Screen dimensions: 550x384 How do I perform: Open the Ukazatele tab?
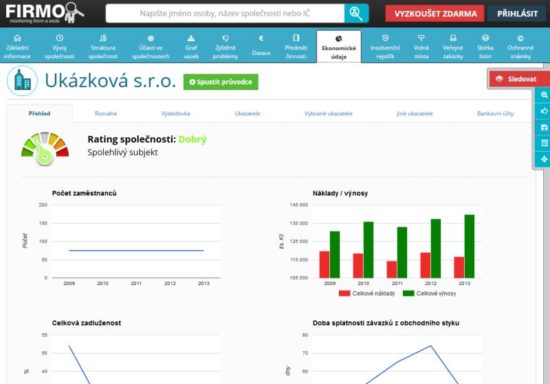(247, 114)
